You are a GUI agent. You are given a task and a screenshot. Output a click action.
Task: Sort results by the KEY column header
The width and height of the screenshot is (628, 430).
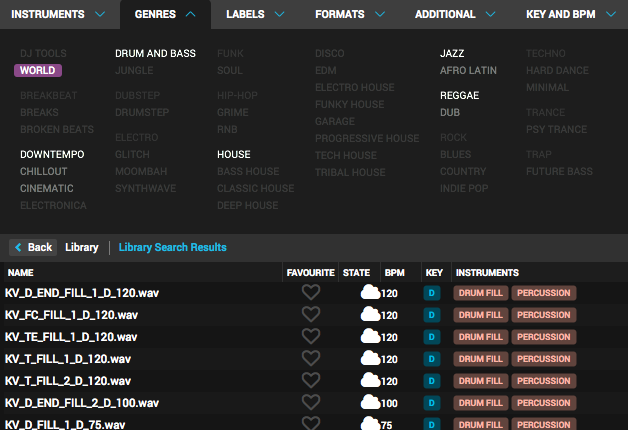[x=434, y=273]
